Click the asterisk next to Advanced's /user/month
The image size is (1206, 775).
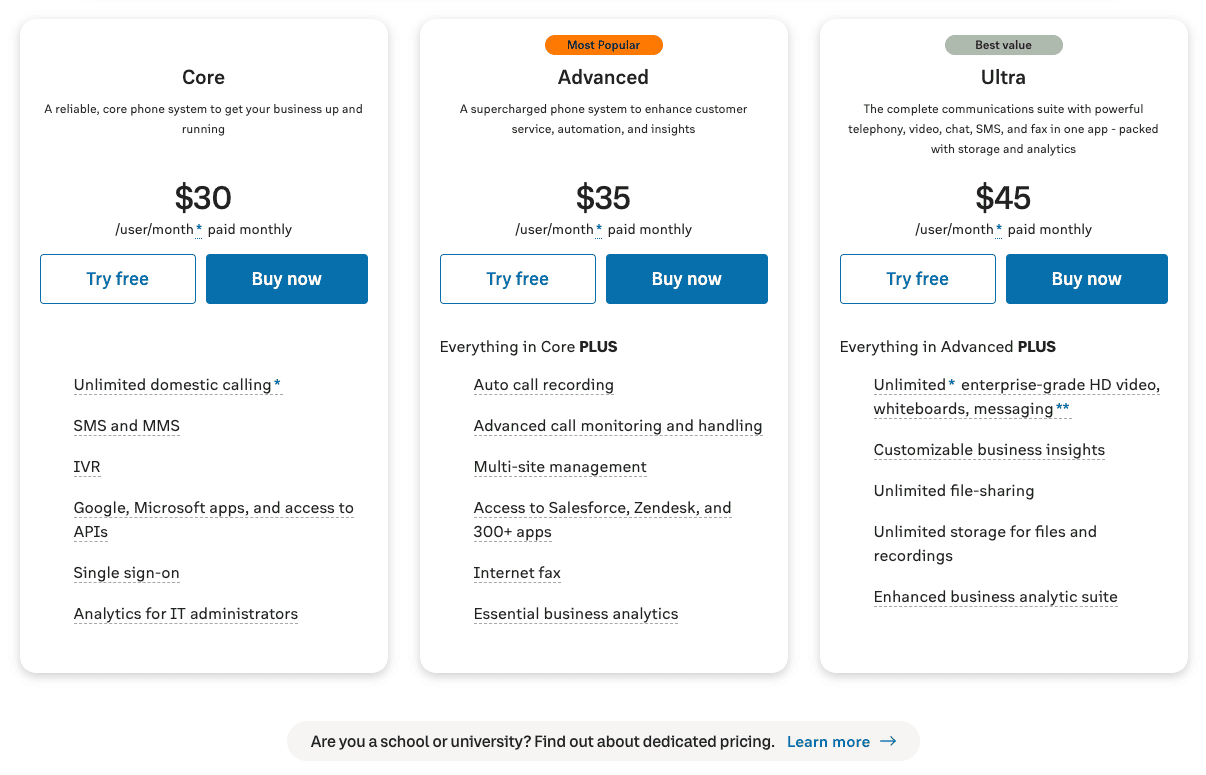coord(599,229)
